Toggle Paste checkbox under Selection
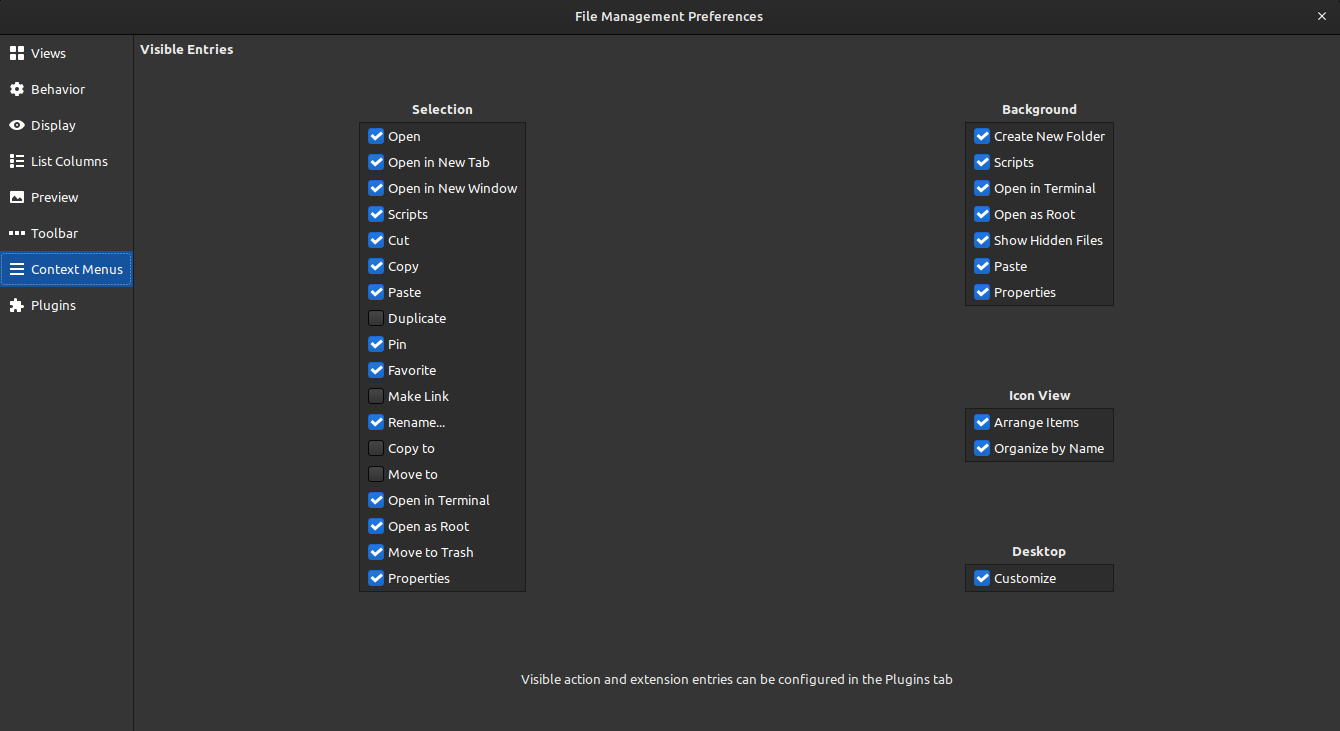The width and height of the screenshot is (1340, 731). (x=376, y=292)
